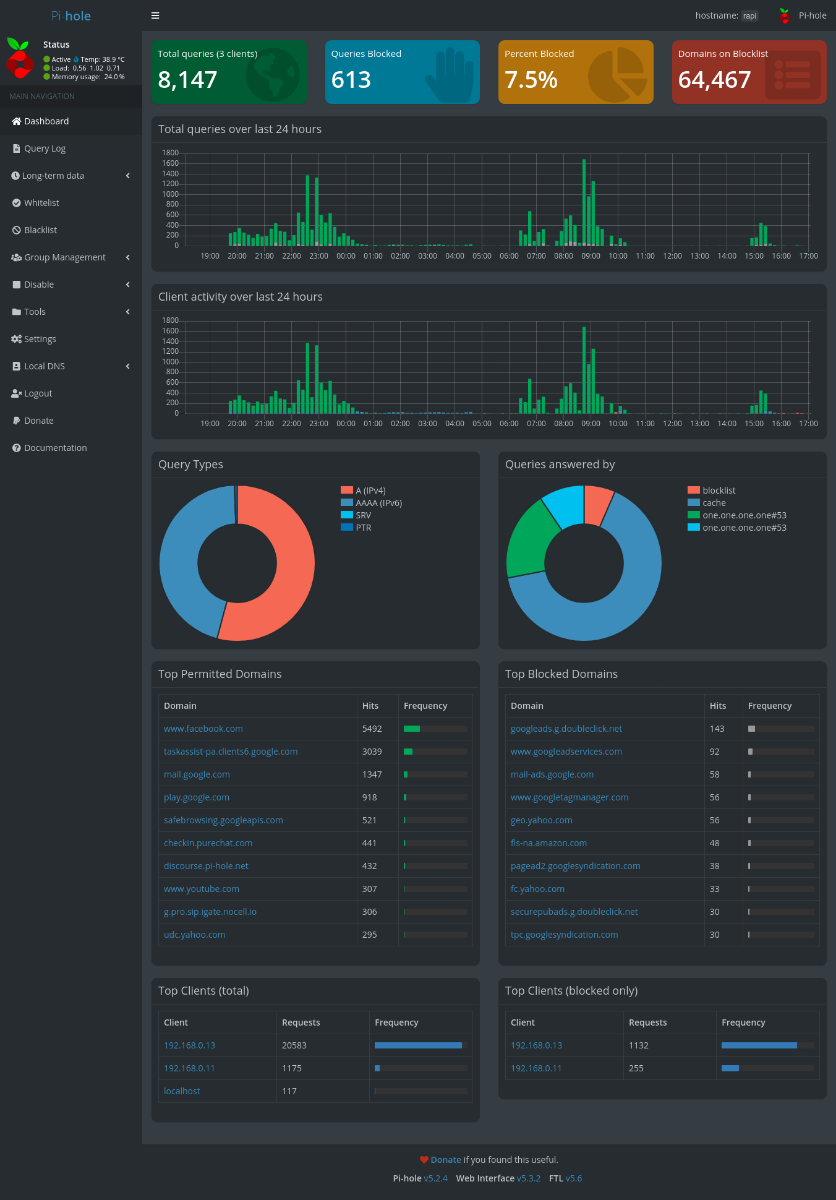This screenshot has height=1200, width=836.
Task: Toggle PTR legend entry in Query Types
Action: 356,526
